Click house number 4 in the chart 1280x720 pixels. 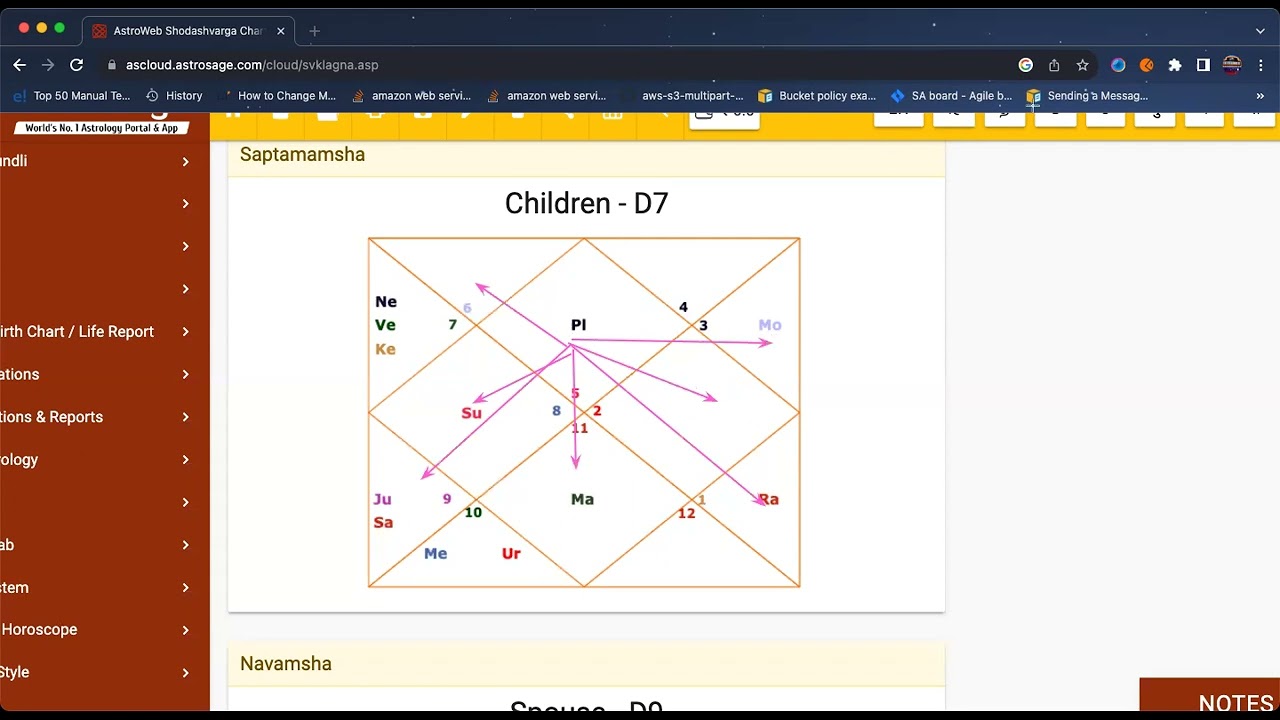[683, 307]
